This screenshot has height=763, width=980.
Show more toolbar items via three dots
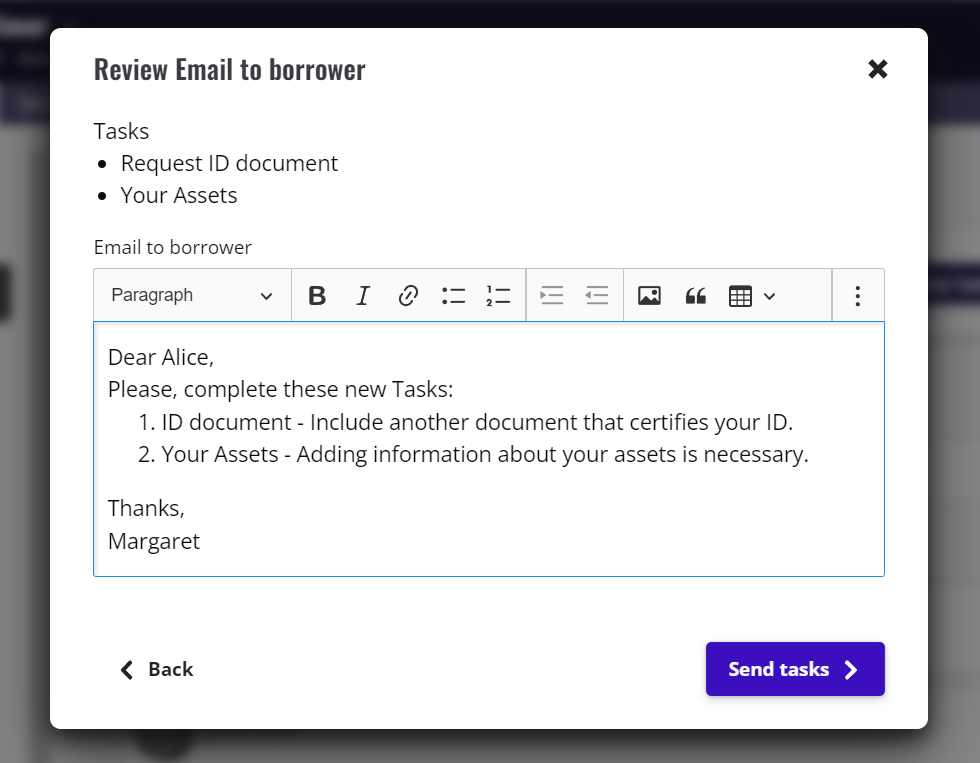click(x=857, y=296)
